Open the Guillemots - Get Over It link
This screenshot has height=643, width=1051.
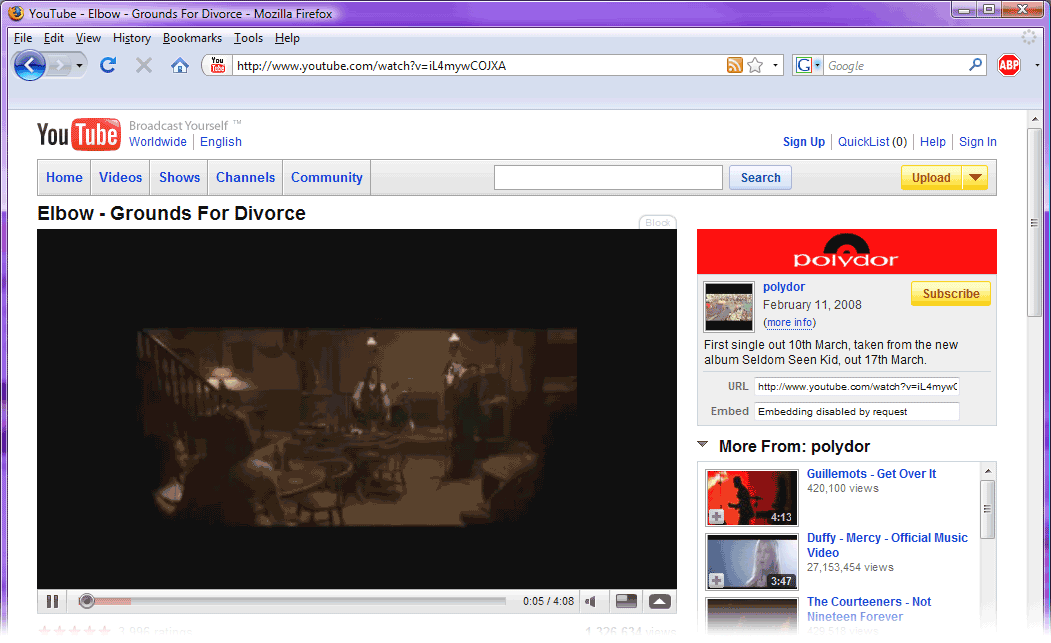[x=871, y=474]
